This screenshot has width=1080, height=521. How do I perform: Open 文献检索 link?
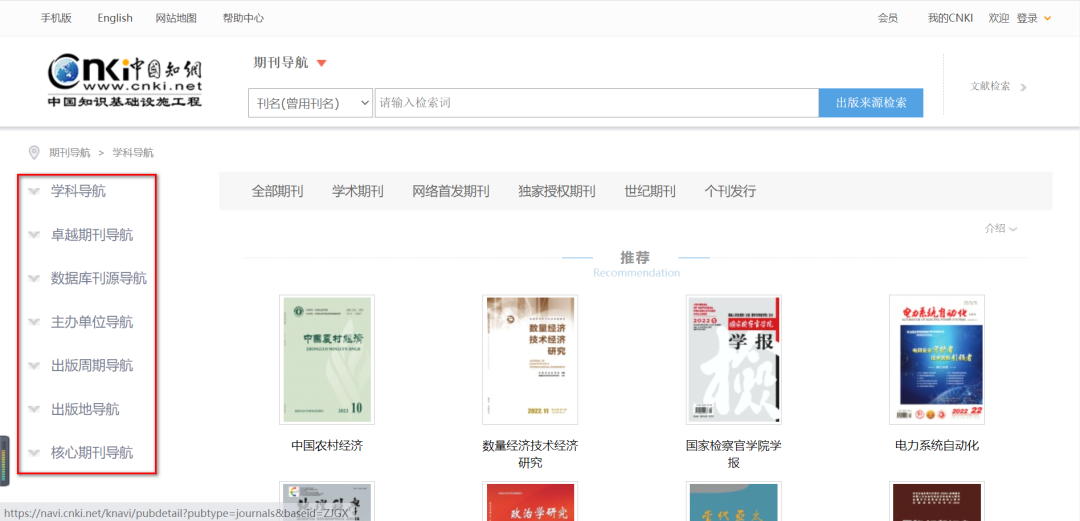[990, 86]
